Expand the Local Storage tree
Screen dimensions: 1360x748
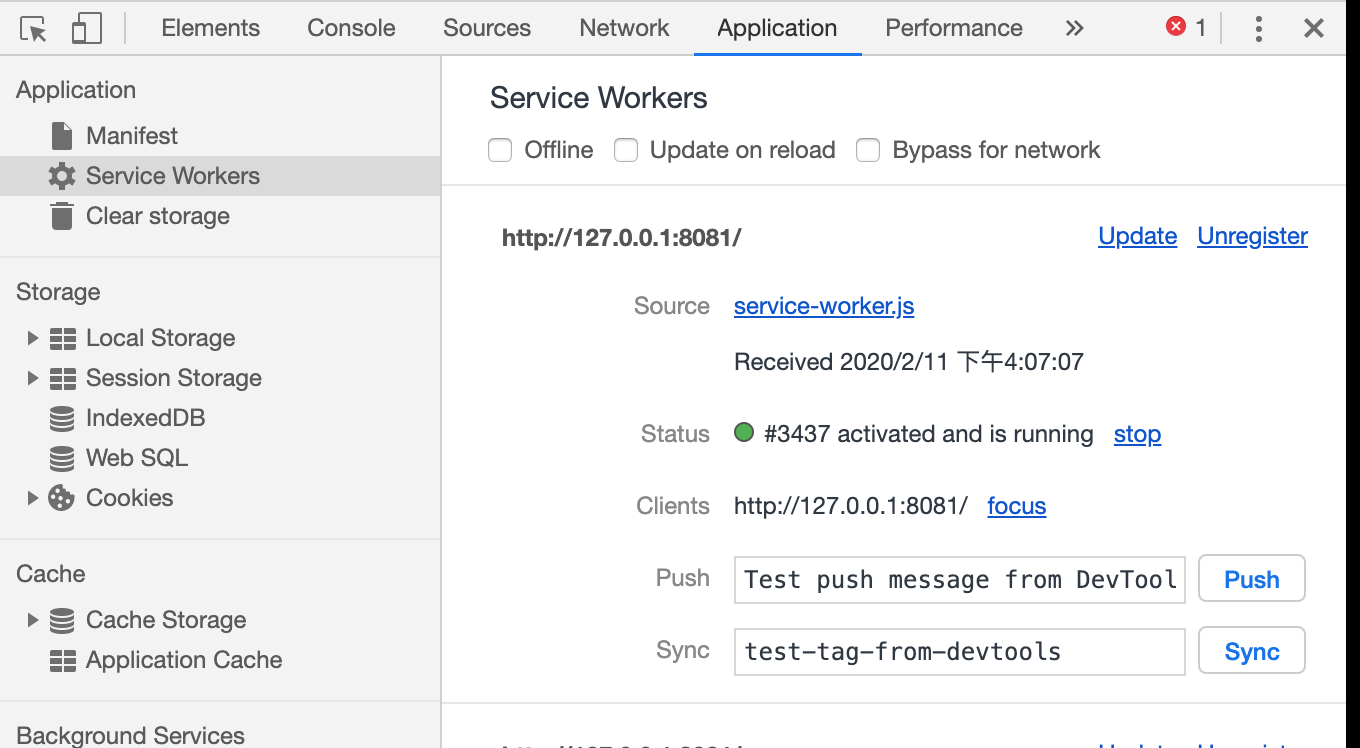32,338
